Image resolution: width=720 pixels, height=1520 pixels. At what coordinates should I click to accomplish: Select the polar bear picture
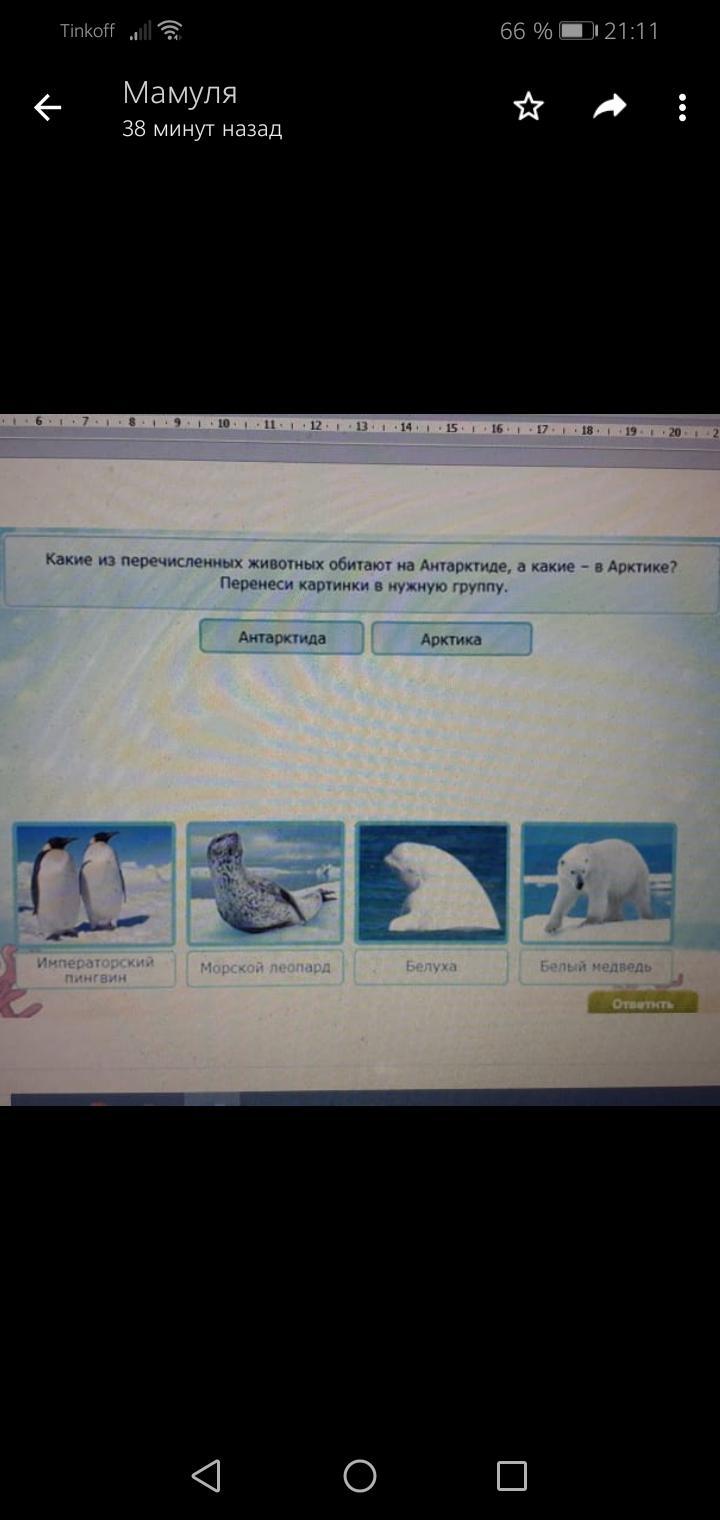598,883
